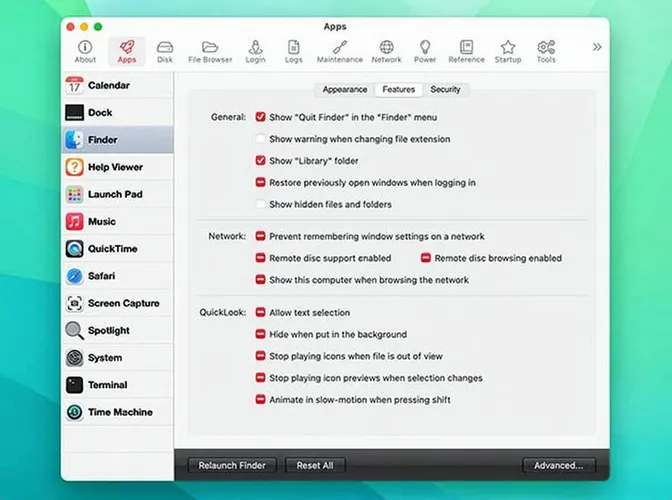Screen dimensions: 672x500
Task: Toggle Remote disc support enabled checkbox
Action: pyautogui.click(x=260, y=258)
